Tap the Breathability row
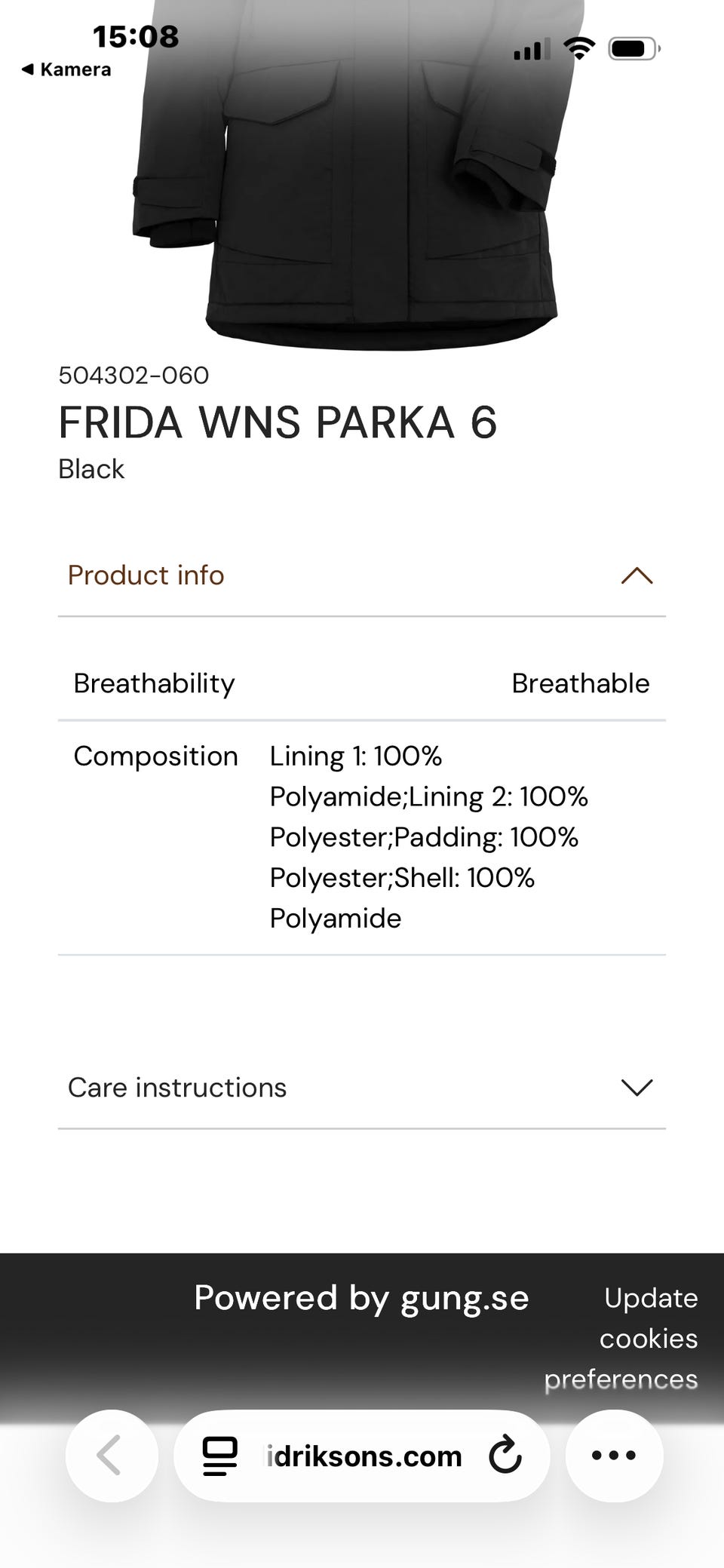Screen dimensions: 724x1568 tap(361, 683)
